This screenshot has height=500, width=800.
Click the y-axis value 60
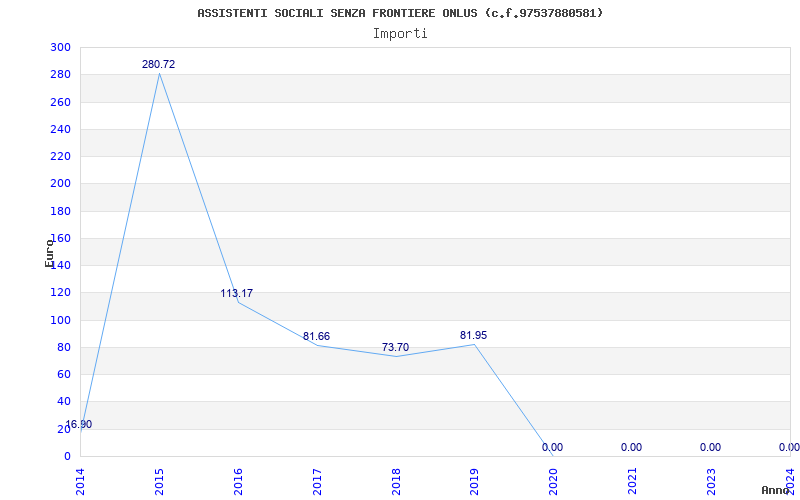(64, 374)
